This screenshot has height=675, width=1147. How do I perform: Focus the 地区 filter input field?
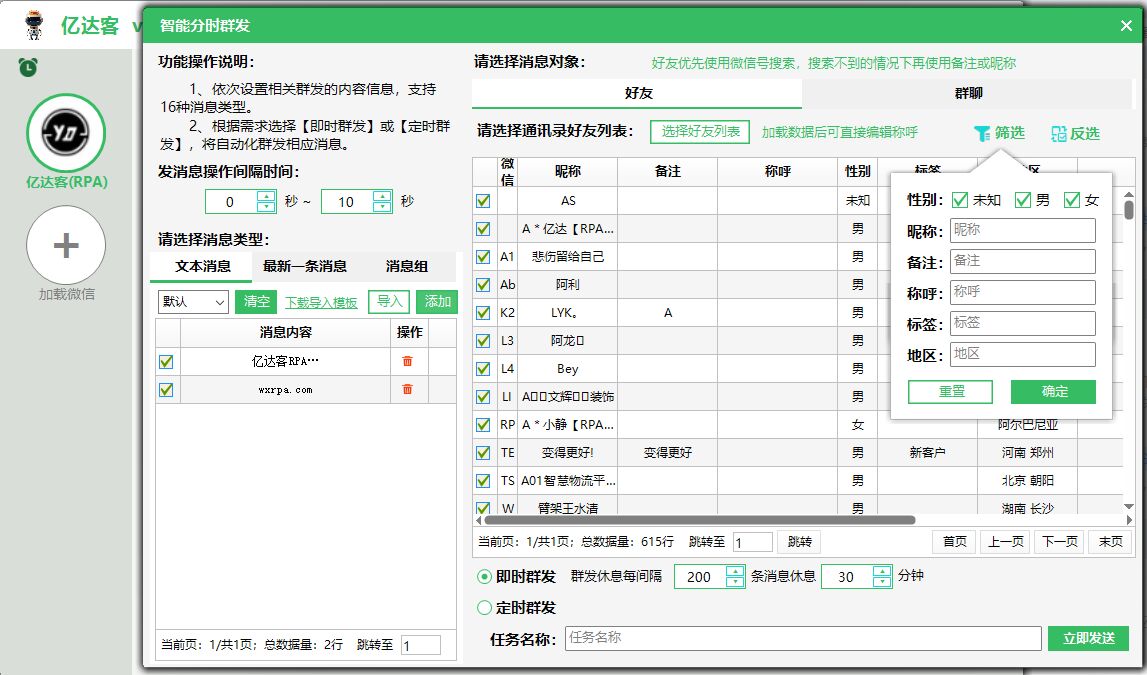tap(1023, 354)
